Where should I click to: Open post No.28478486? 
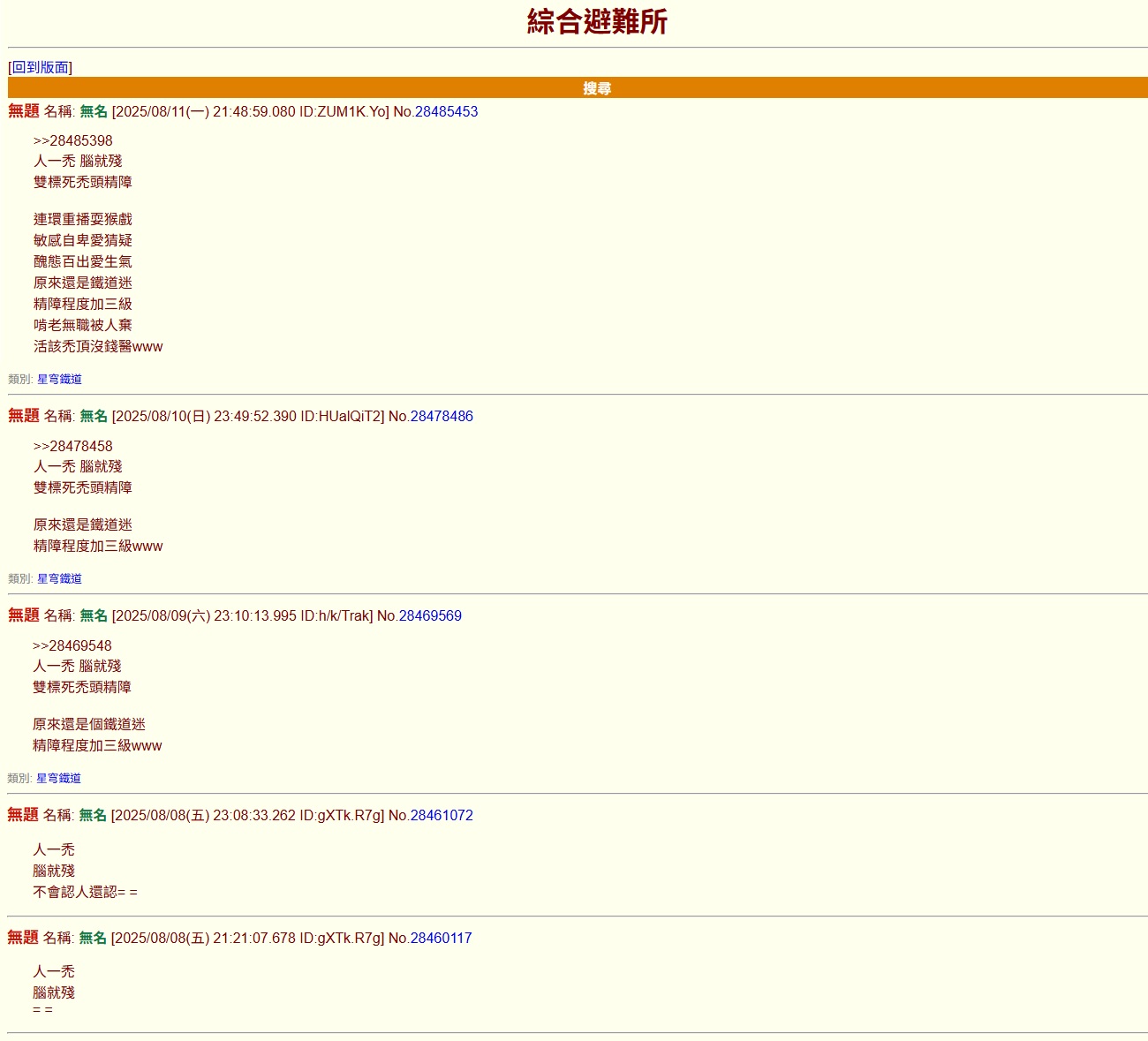(x=442, y=416)
